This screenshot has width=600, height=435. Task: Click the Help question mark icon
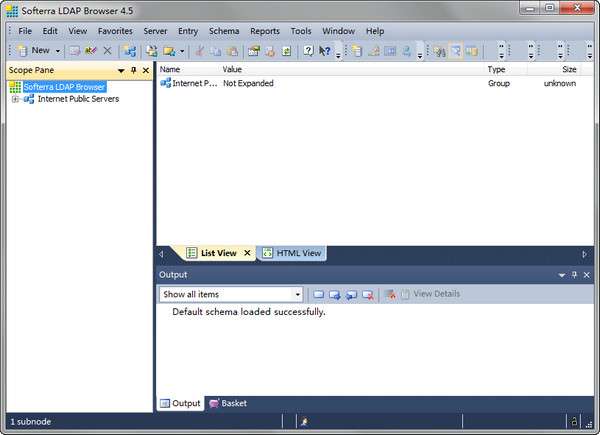click(x=308, y=51)
